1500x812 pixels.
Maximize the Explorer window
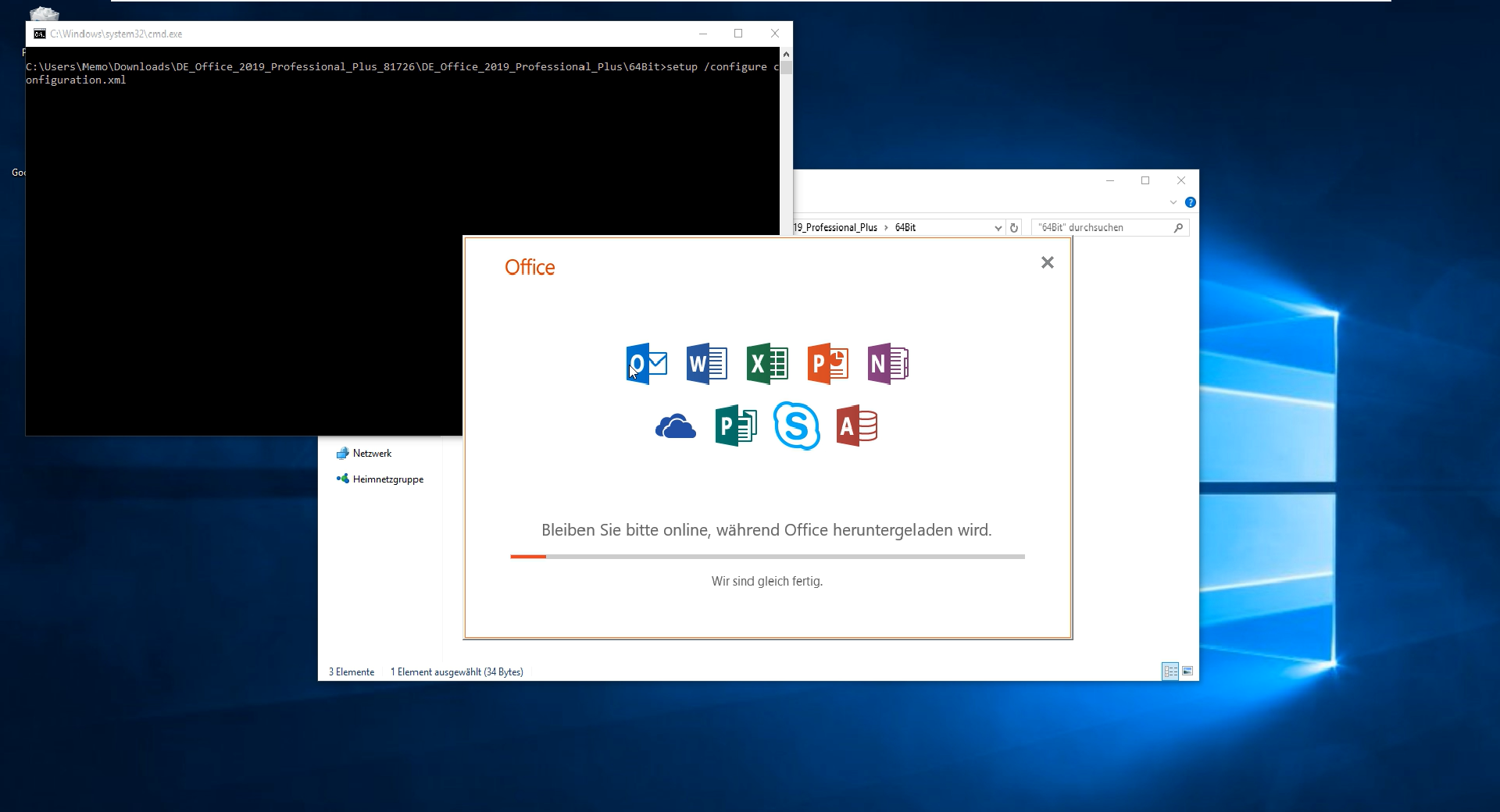coord(1145,180)
